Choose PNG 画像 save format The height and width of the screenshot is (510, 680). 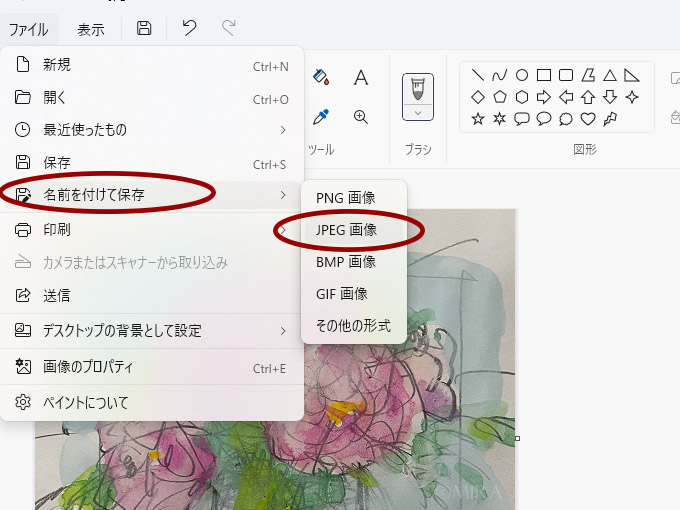coord(346,198)
